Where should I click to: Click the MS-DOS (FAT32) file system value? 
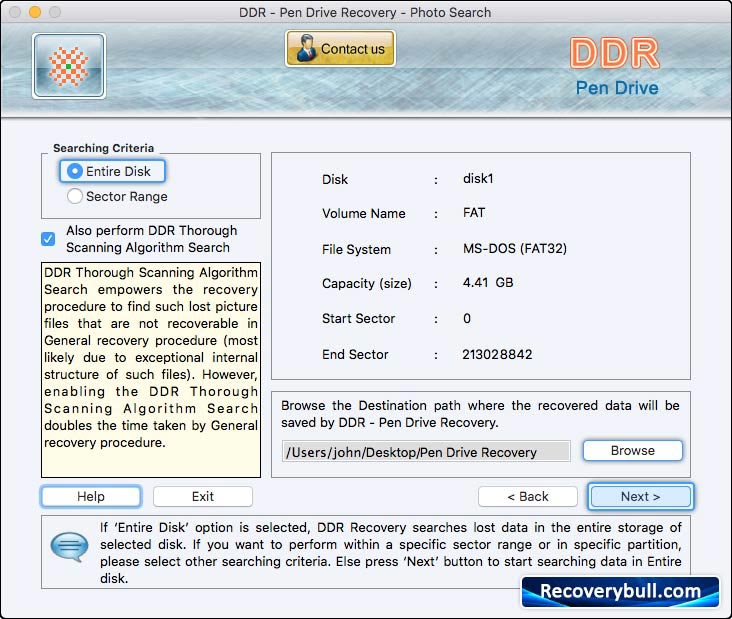click(515, 248)
